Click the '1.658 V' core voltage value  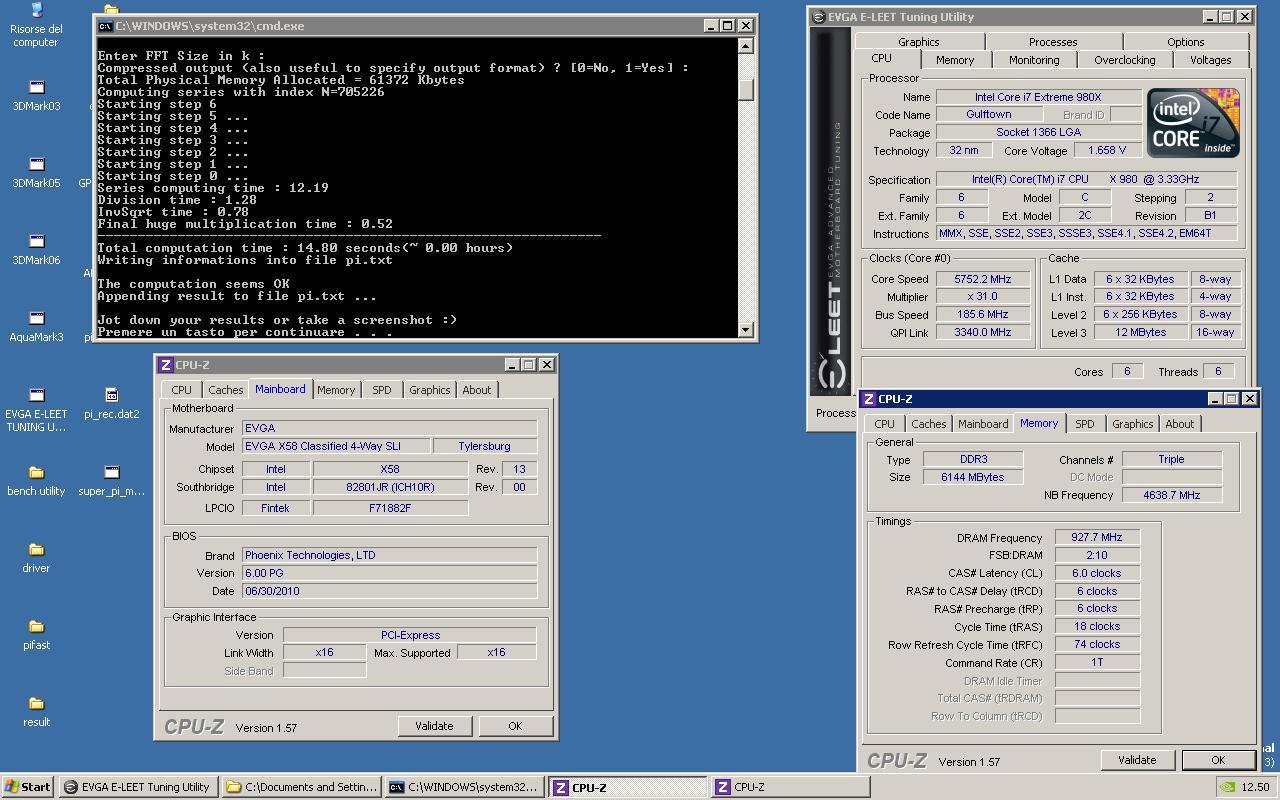coord(1107,151)
